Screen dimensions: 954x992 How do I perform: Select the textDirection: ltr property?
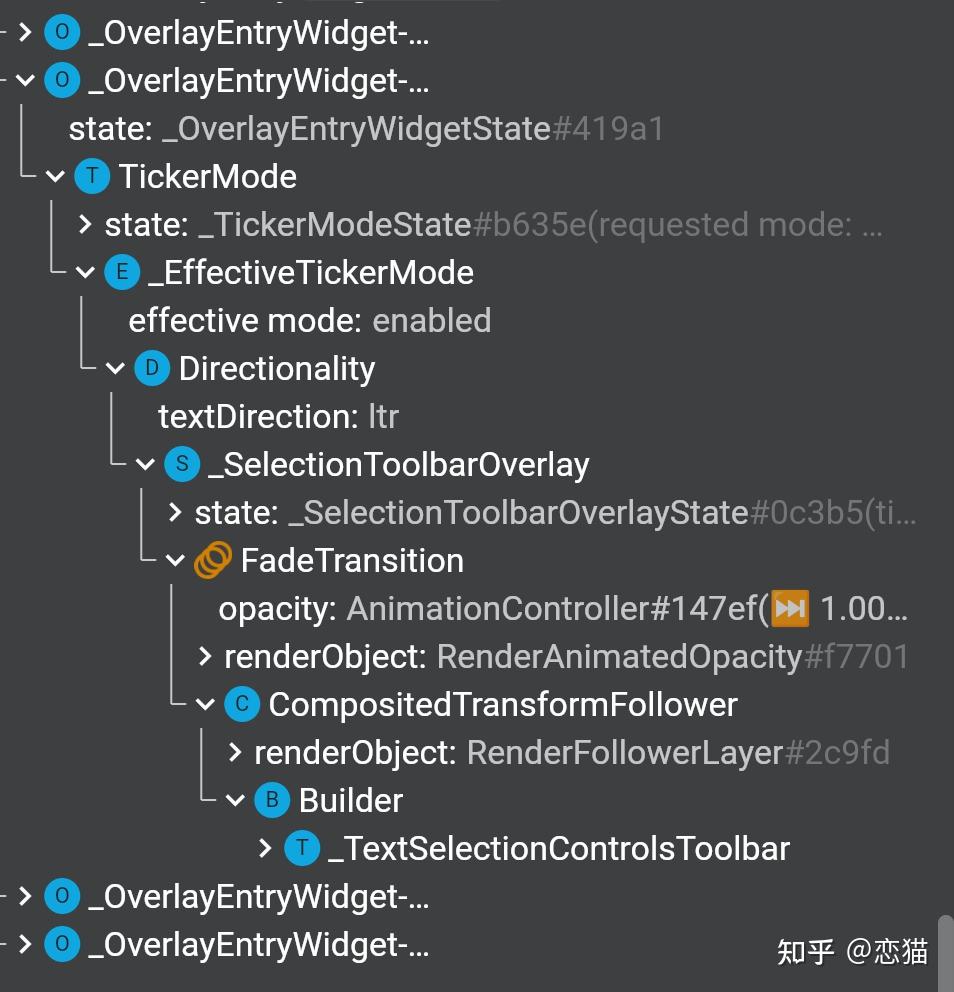278,416
